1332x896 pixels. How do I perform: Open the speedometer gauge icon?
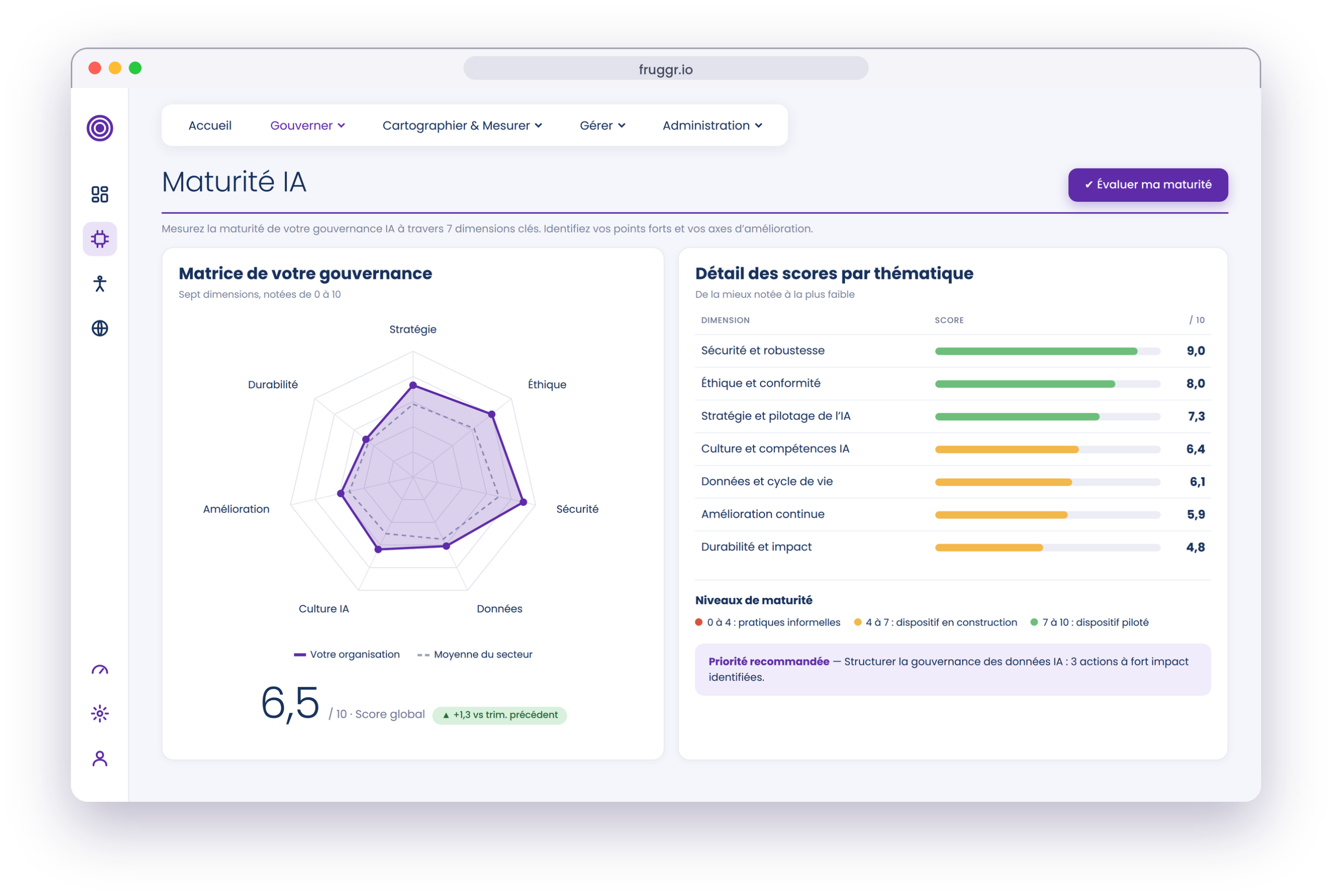coord(99,670)
